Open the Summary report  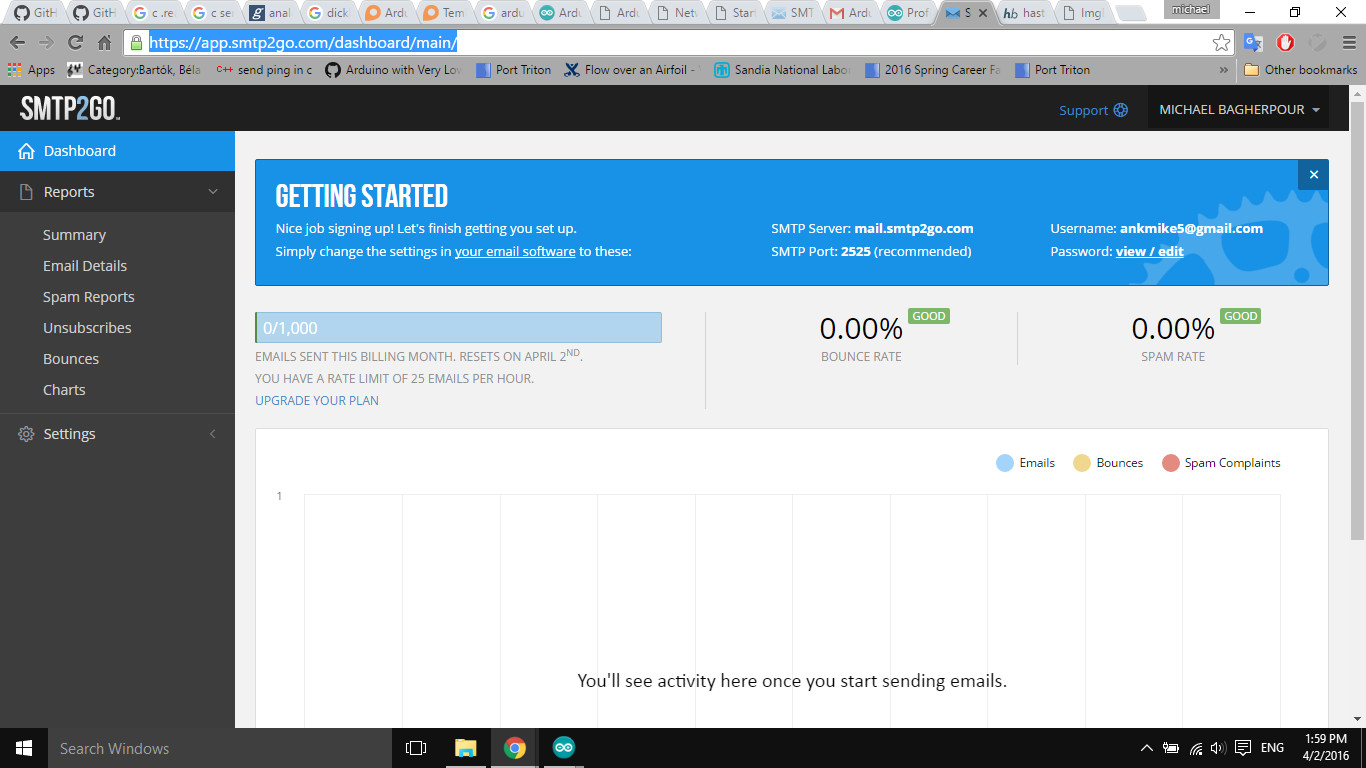[x=74, y=235]
